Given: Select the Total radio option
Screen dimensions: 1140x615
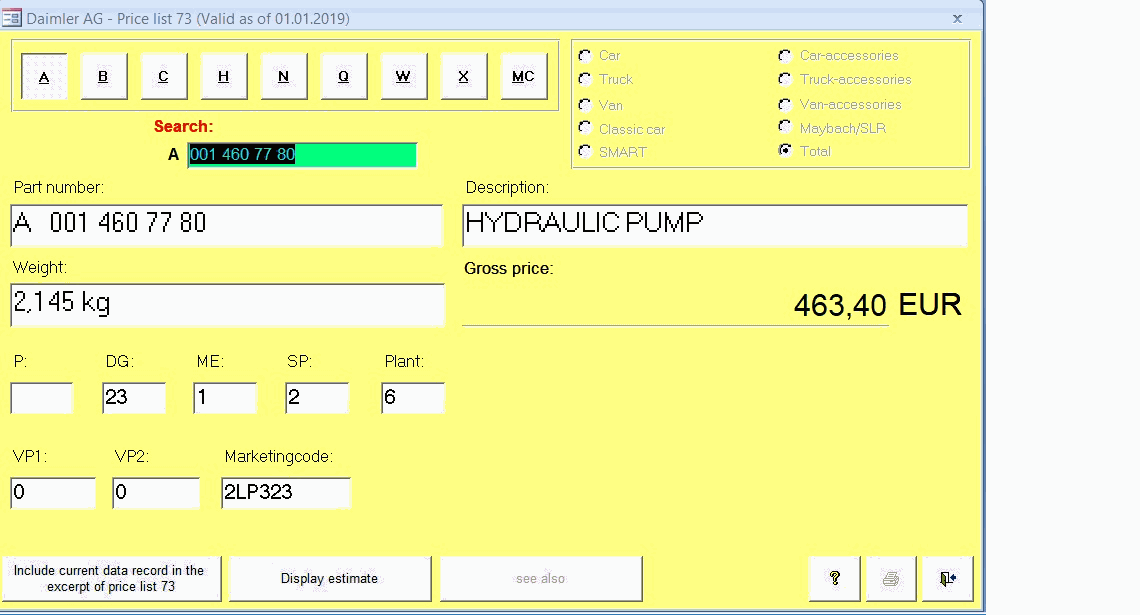Looking at the screenshot, I should (x=784, y=150).
